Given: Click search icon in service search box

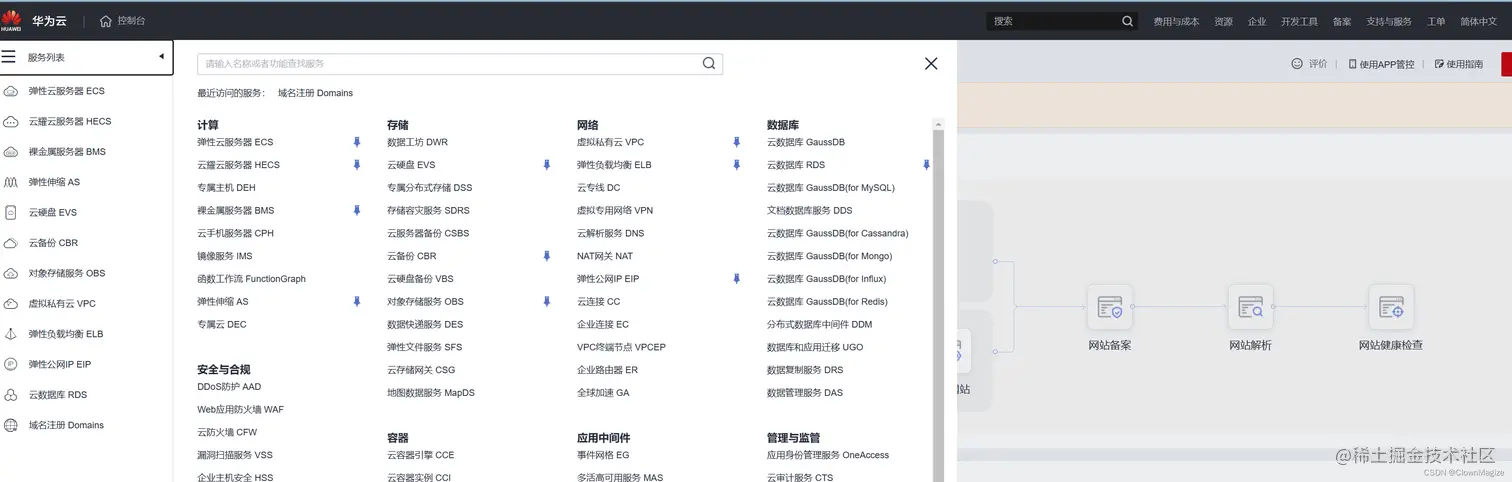Looking at the screenshot, I should 709,64.
